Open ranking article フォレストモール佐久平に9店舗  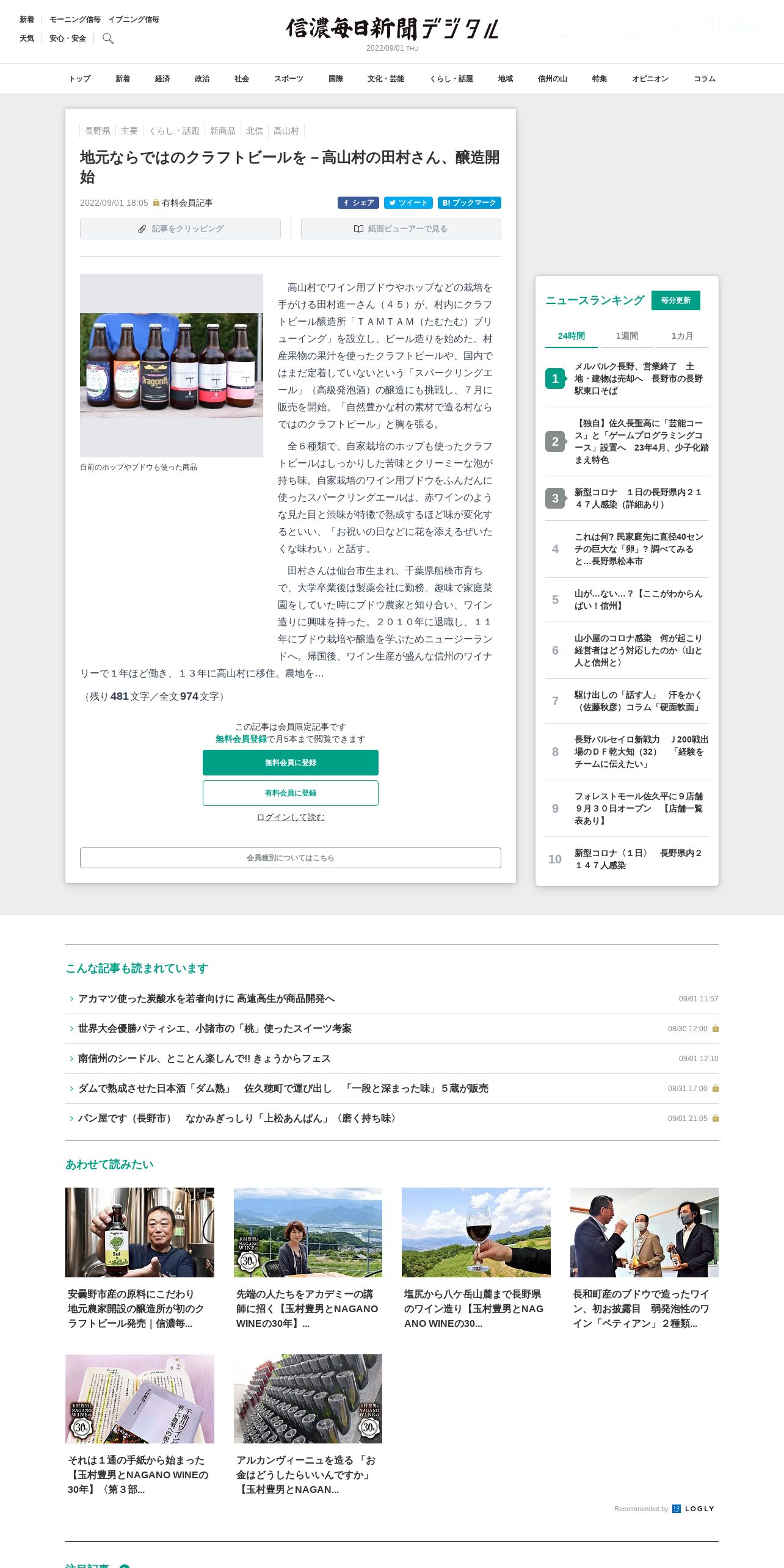pos(639,808)
